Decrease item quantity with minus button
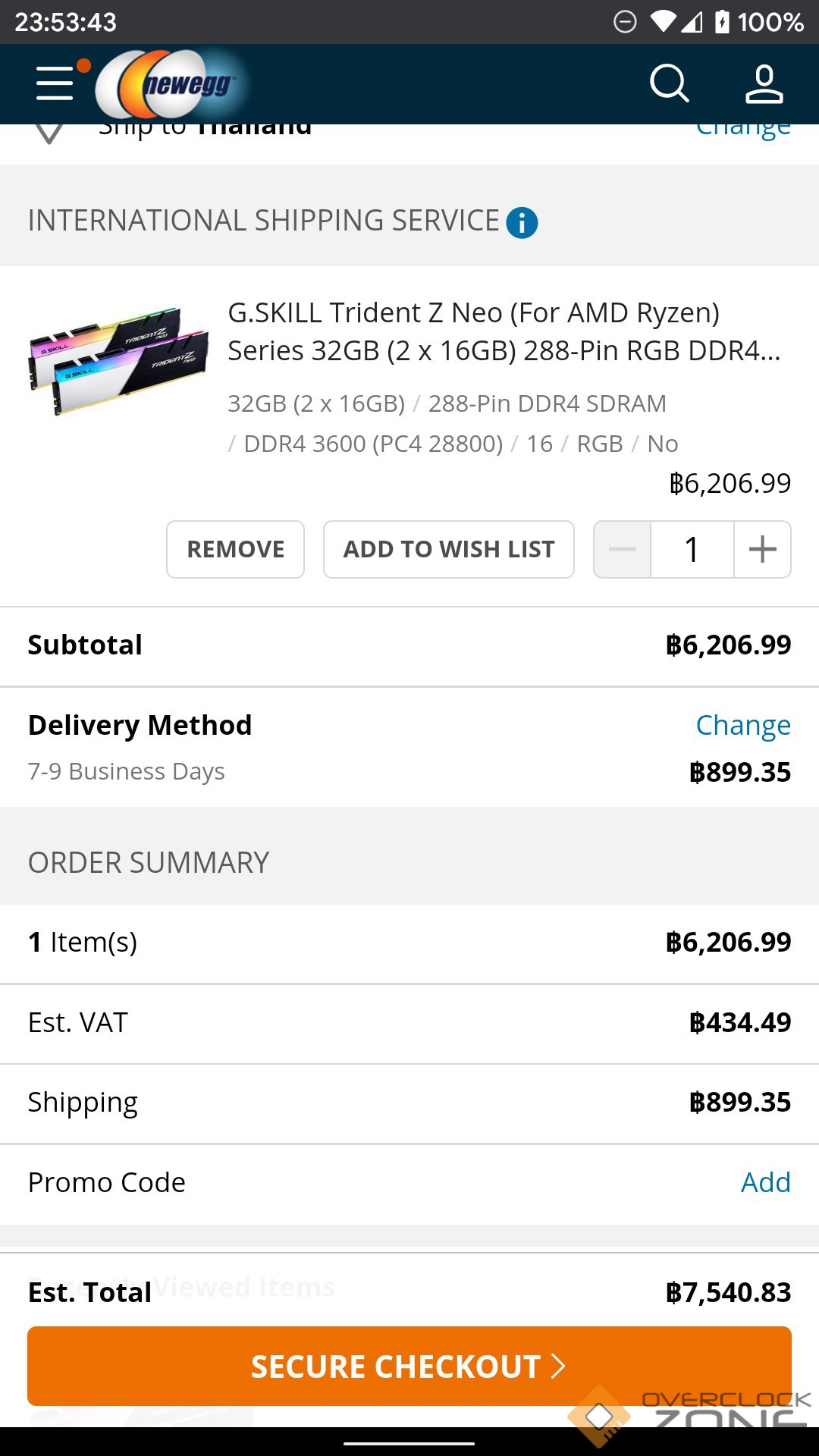The width and height of the screenshot is (819, 1456). click(x=623, y=549)
